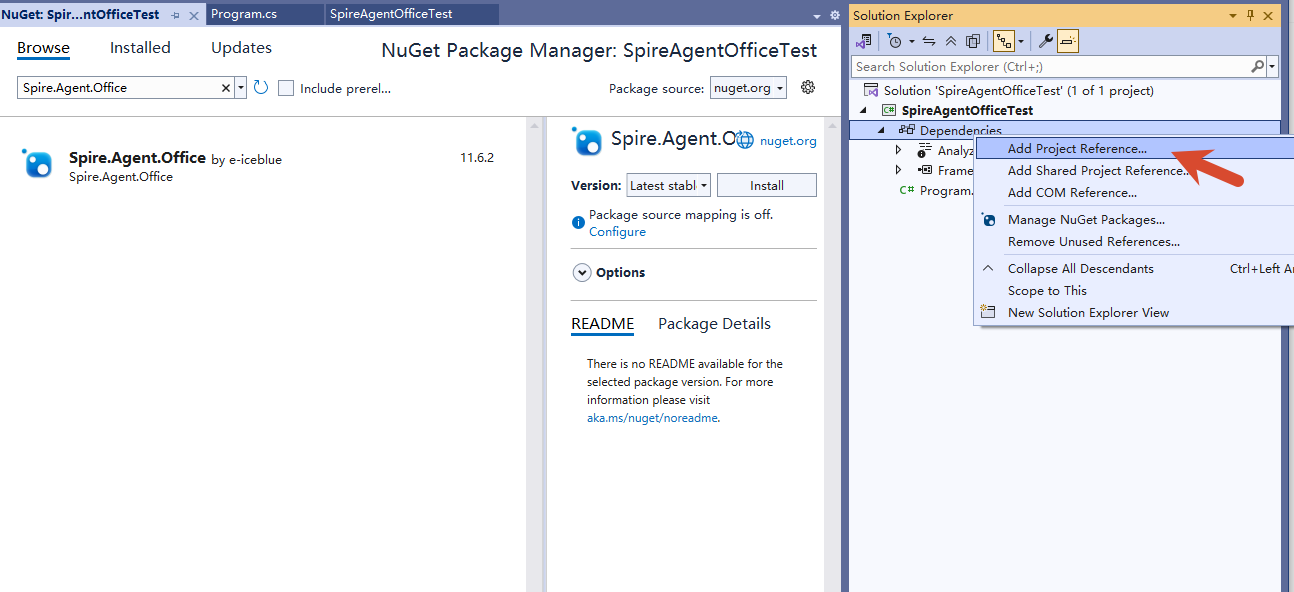Choose Scope to This menu item
This screenshot has height=592, width=1294.
click(1134, 290)
